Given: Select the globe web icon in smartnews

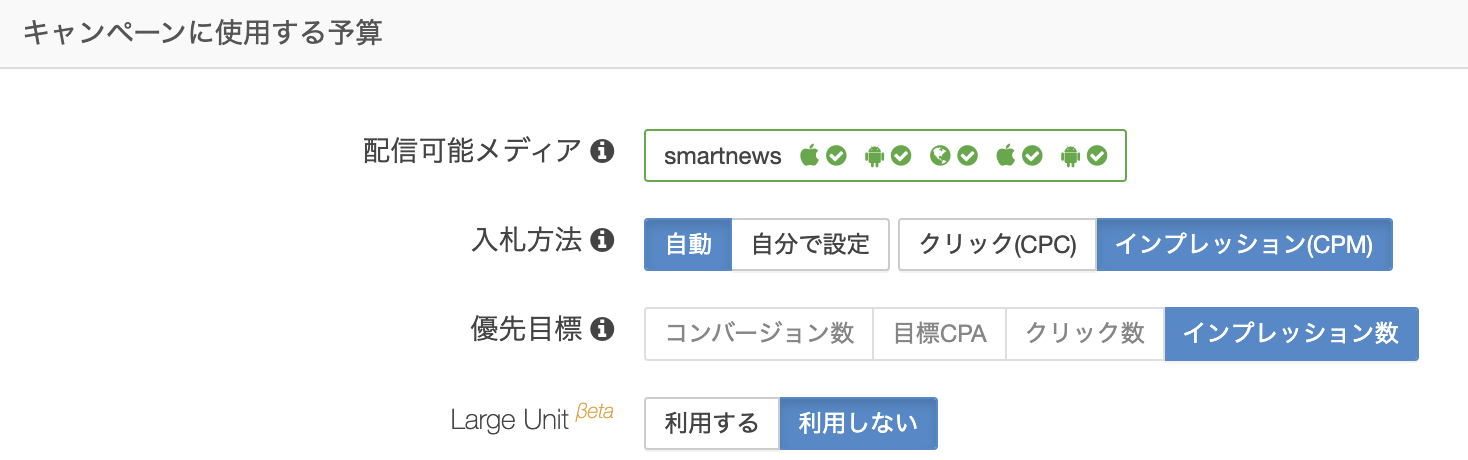Looking at the screenshot, I should coord(939,156).
